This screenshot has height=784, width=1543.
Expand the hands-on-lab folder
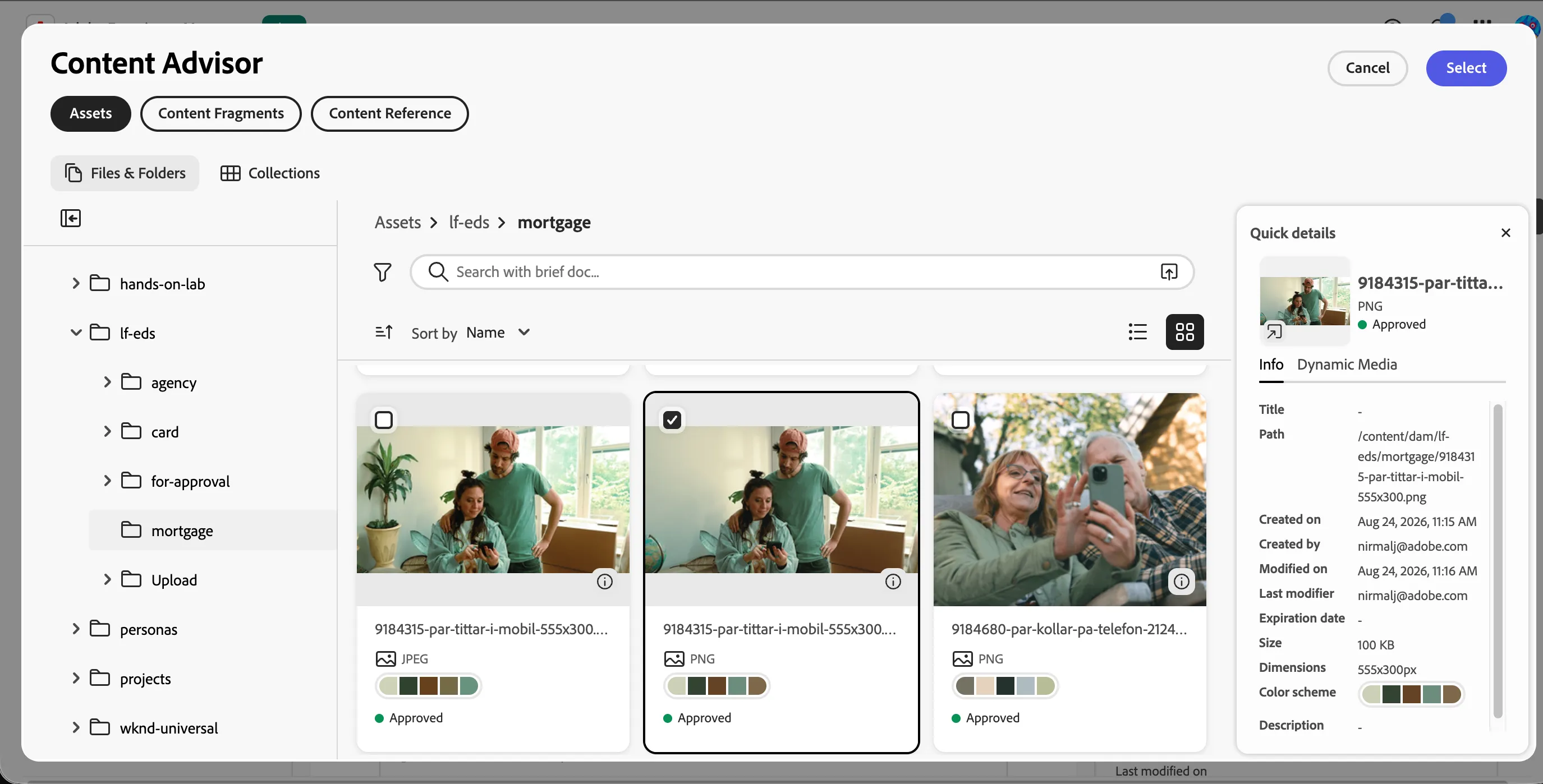(76, 284)
